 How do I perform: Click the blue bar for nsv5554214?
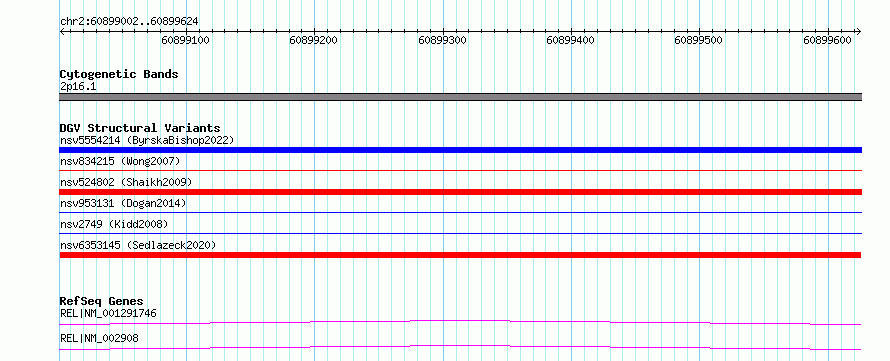(x=460, y=150)
